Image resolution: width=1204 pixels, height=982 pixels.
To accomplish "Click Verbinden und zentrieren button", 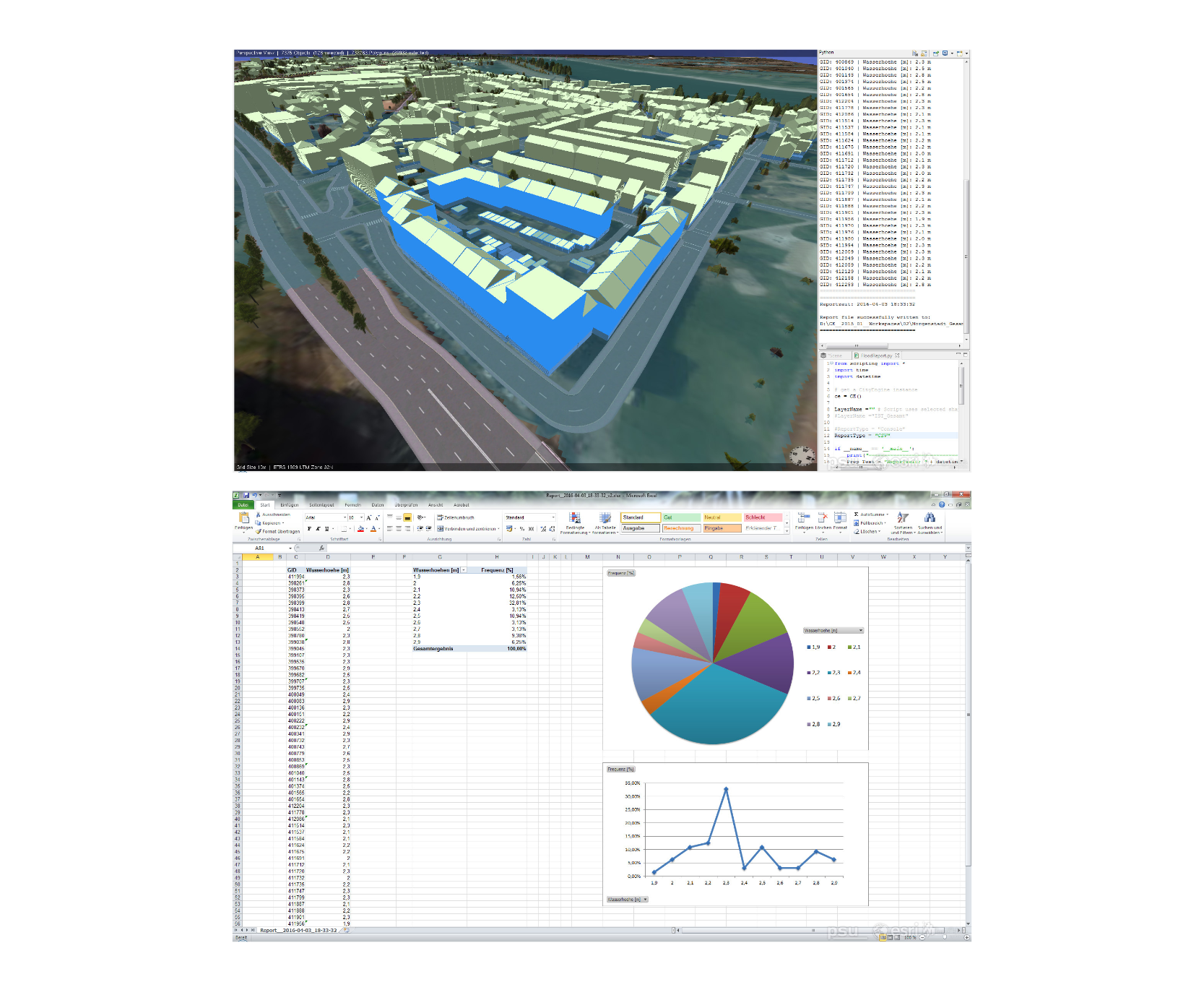I will tap(467, 529).
